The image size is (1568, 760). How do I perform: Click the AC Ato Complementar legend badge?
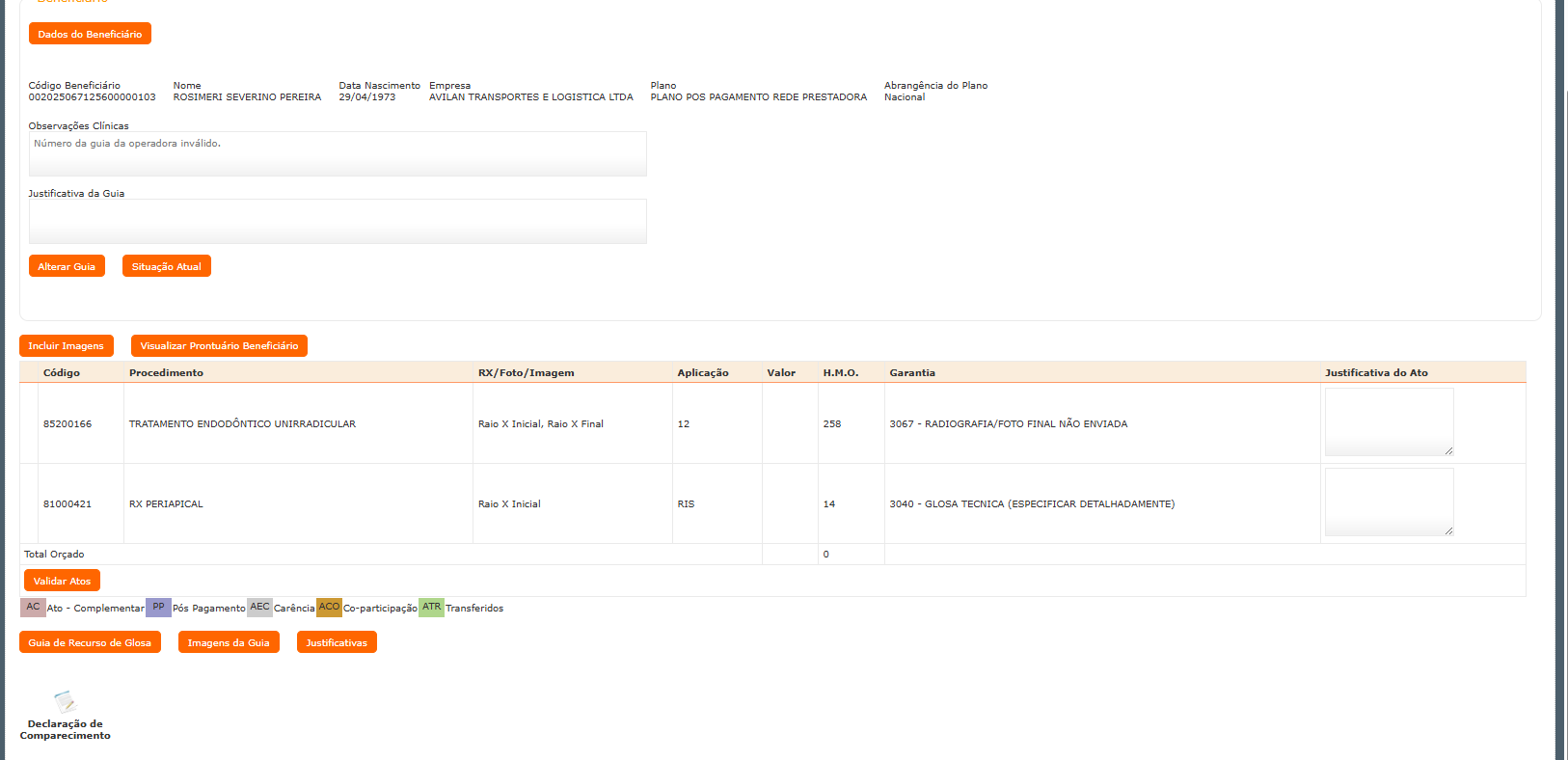pos(33,608)
